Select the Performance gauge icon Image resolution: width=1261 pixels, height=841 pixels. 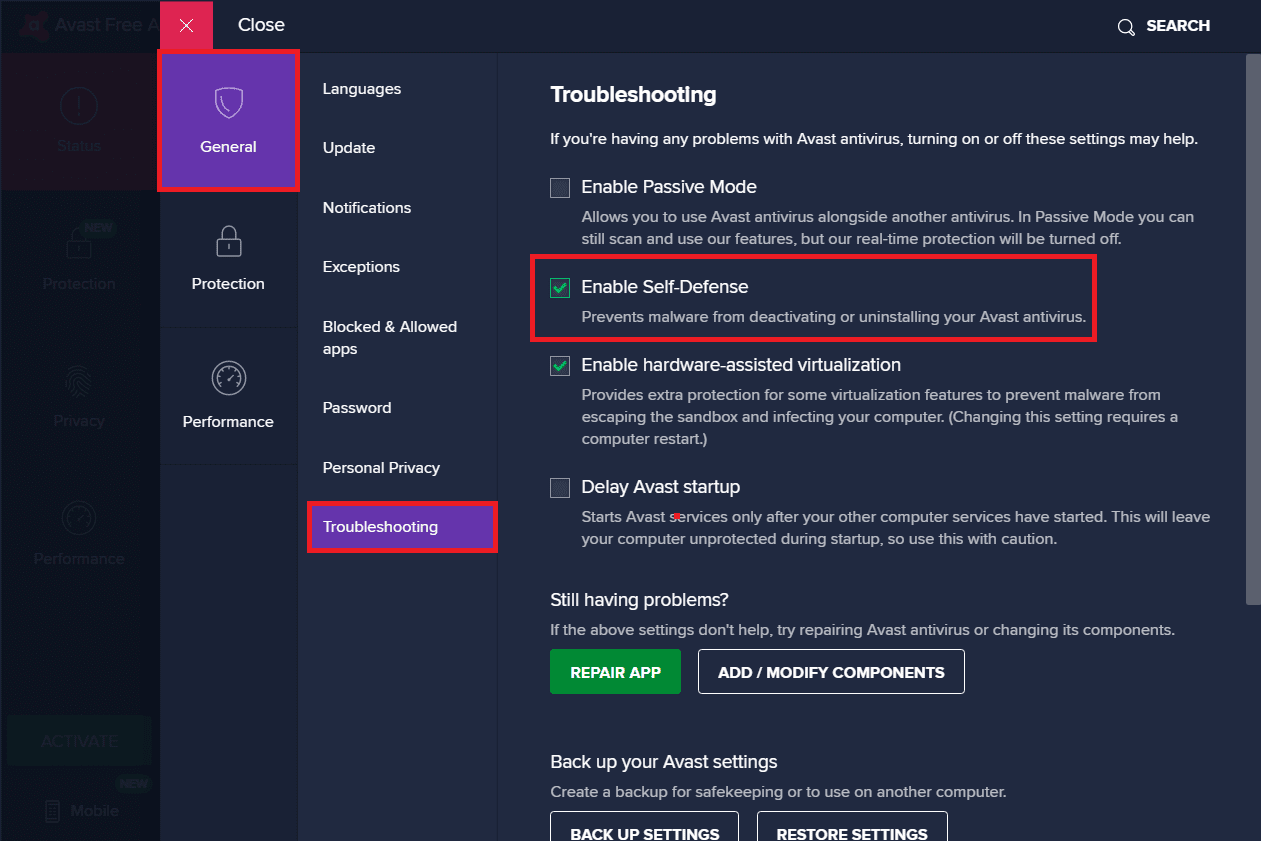pos(228,378)
